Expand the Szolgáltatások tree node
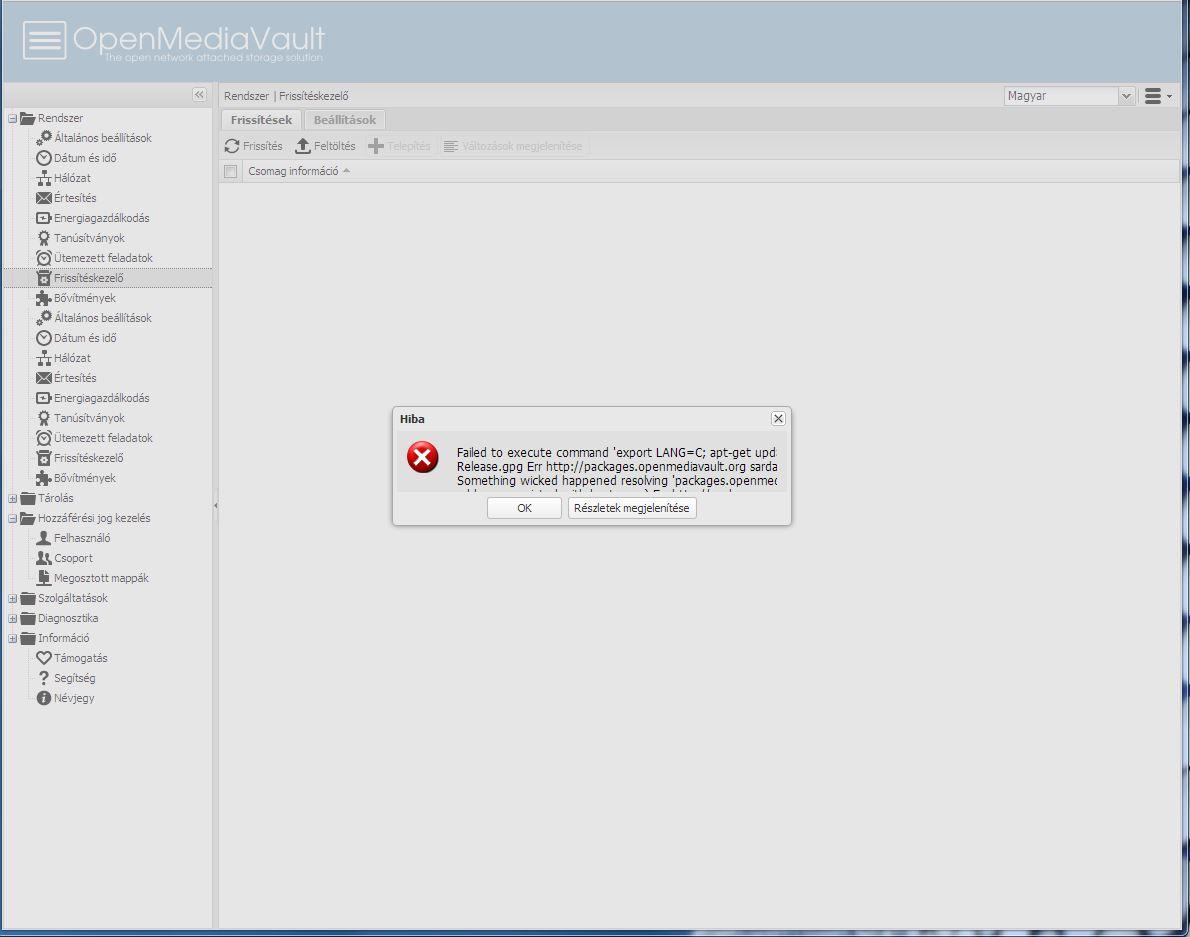This screenshot has height=937, width=1190. [x=13, y=599]
